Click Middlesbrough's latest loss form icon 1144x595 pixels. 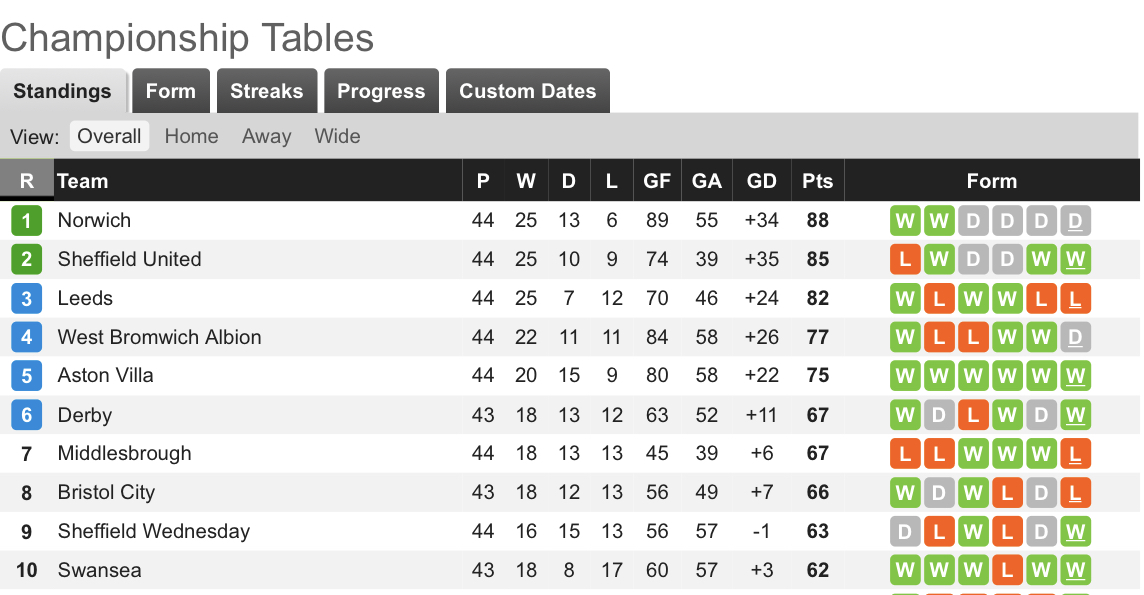point(1075,454)
